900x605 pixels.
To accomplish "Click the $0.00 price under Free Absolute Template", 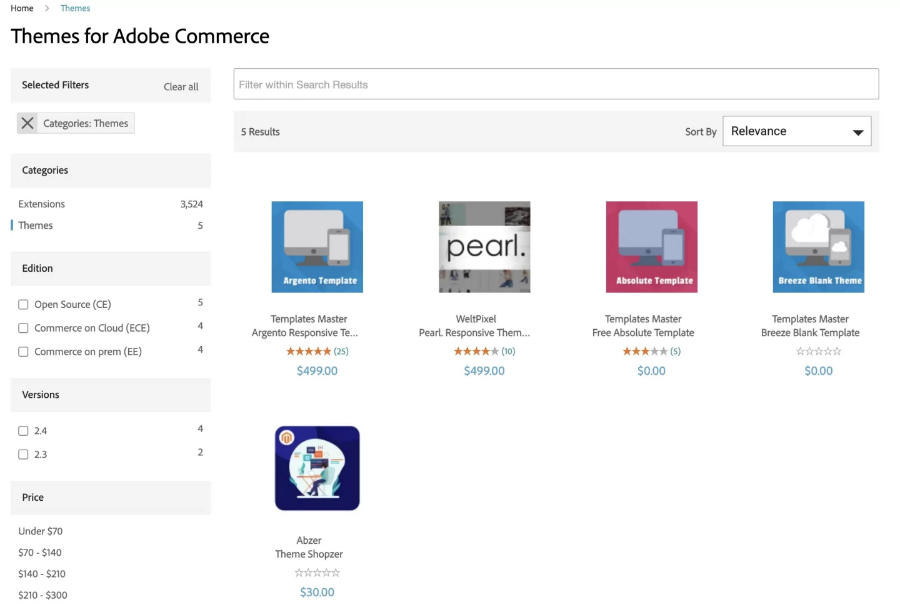I will coord(651,371).
